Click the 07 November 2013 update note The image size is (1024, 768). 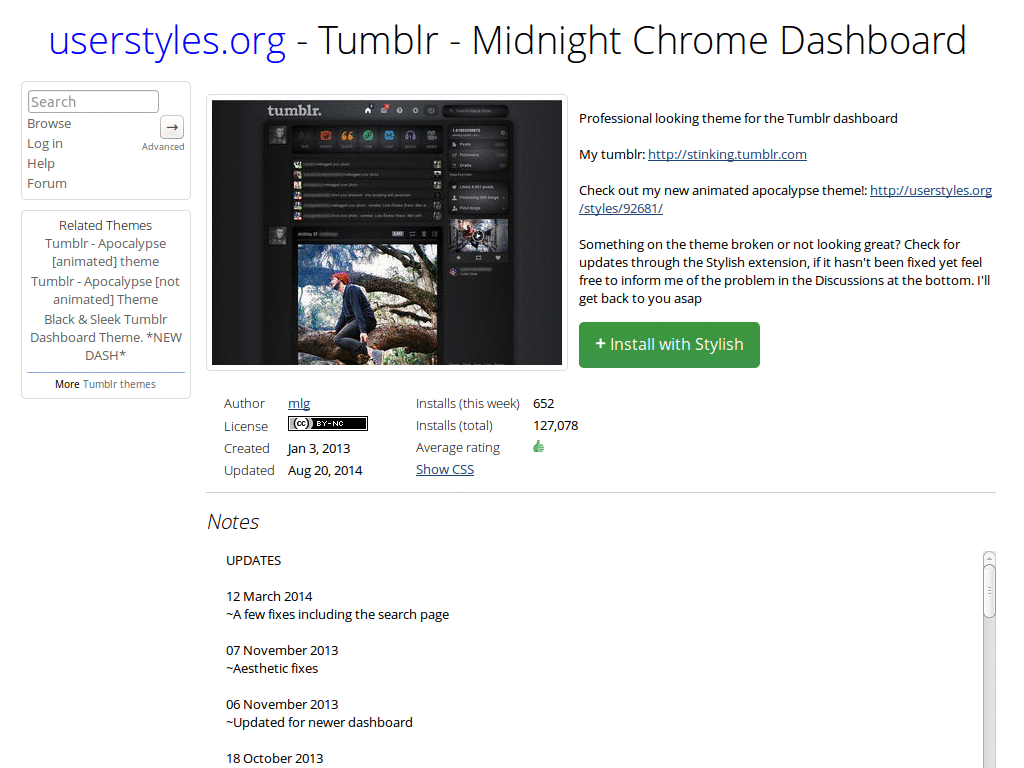[x=282, y=650]
